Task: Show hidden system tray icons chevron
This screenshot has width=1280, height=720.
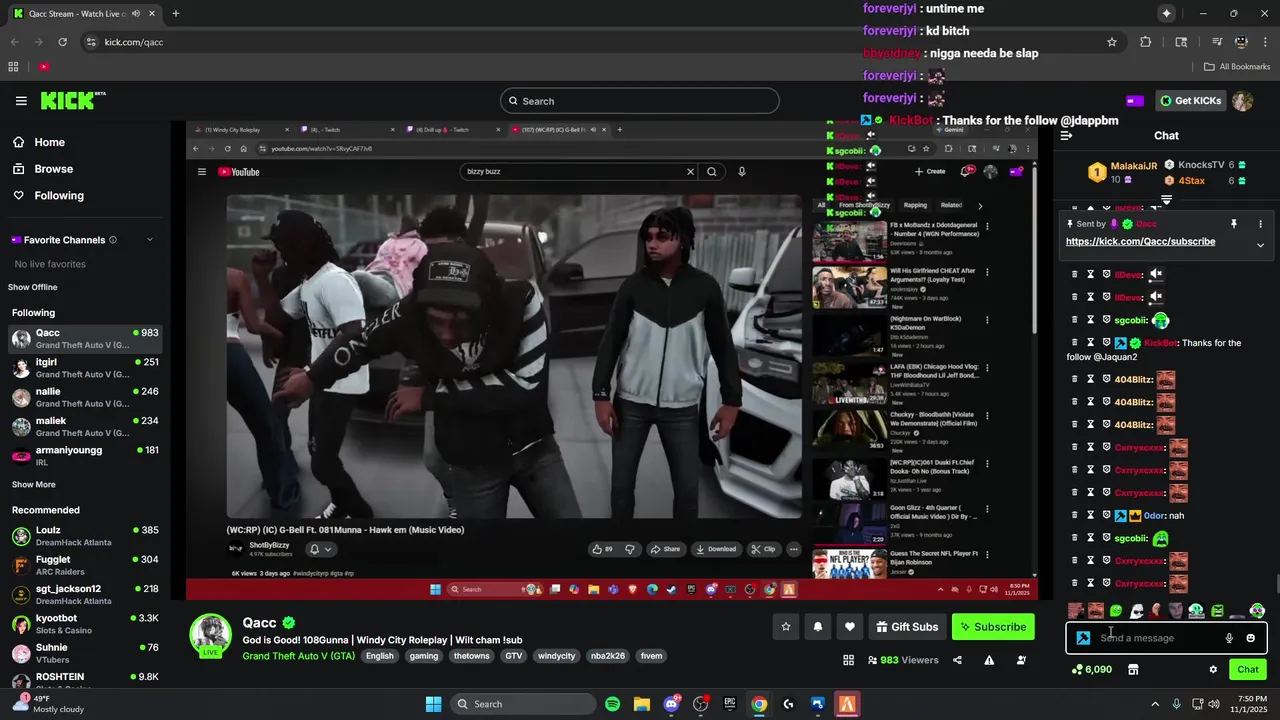Action: click(1154, 704)
